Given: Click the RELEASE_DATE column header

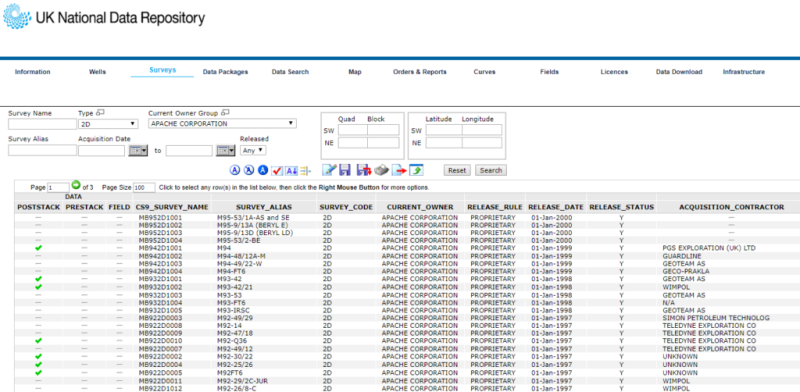Looking at the screenshot, I should 556,207.
